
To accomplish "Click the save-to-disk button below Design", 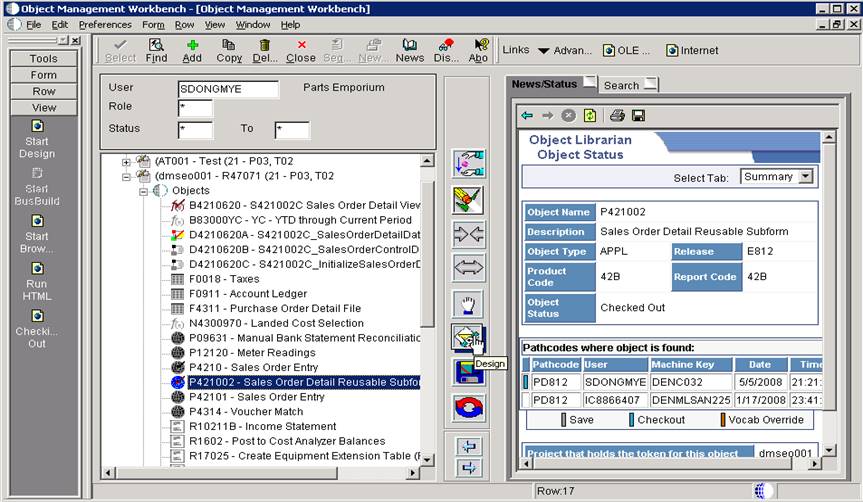I will point(469,372).
